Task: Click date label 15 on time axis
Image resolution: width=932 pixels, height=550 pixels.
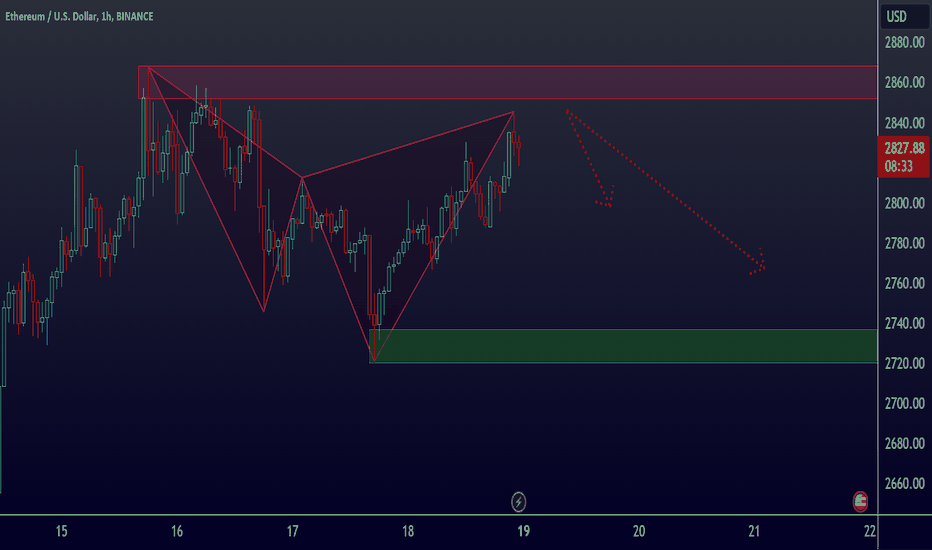Action: tap(61, 531)
